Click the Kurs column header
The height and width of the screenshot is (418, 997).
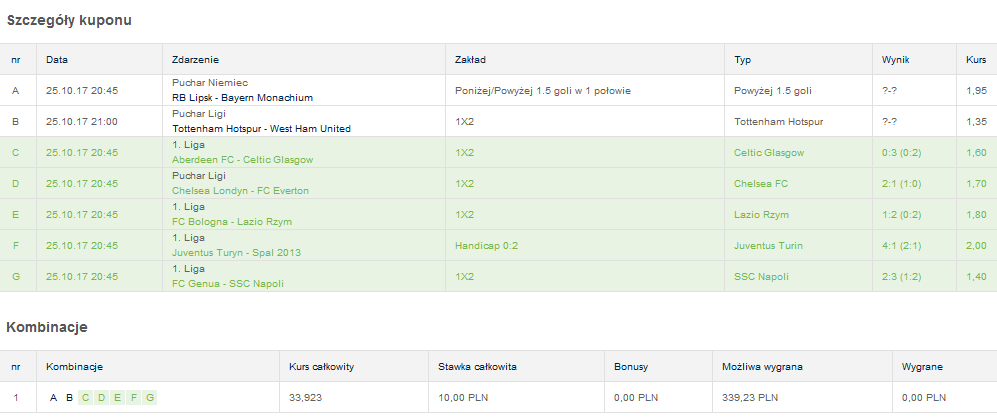click(x=976, y=60)
